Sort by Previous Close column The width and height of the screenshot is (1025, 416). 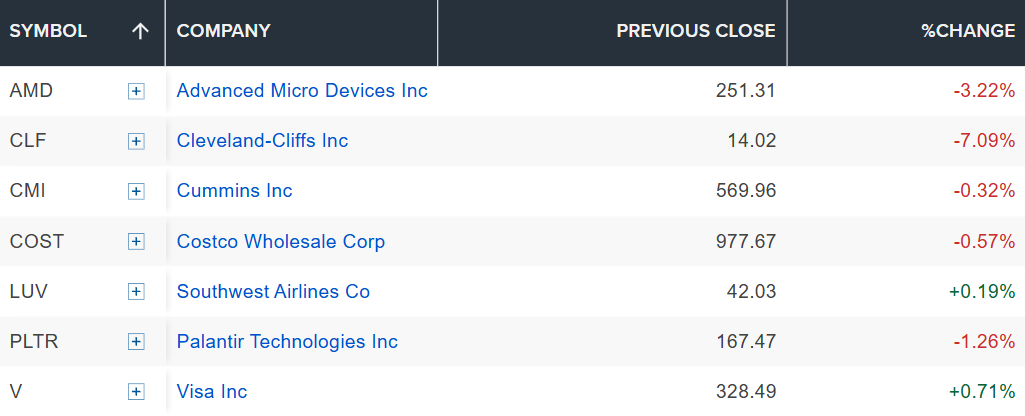coord(696,31)
